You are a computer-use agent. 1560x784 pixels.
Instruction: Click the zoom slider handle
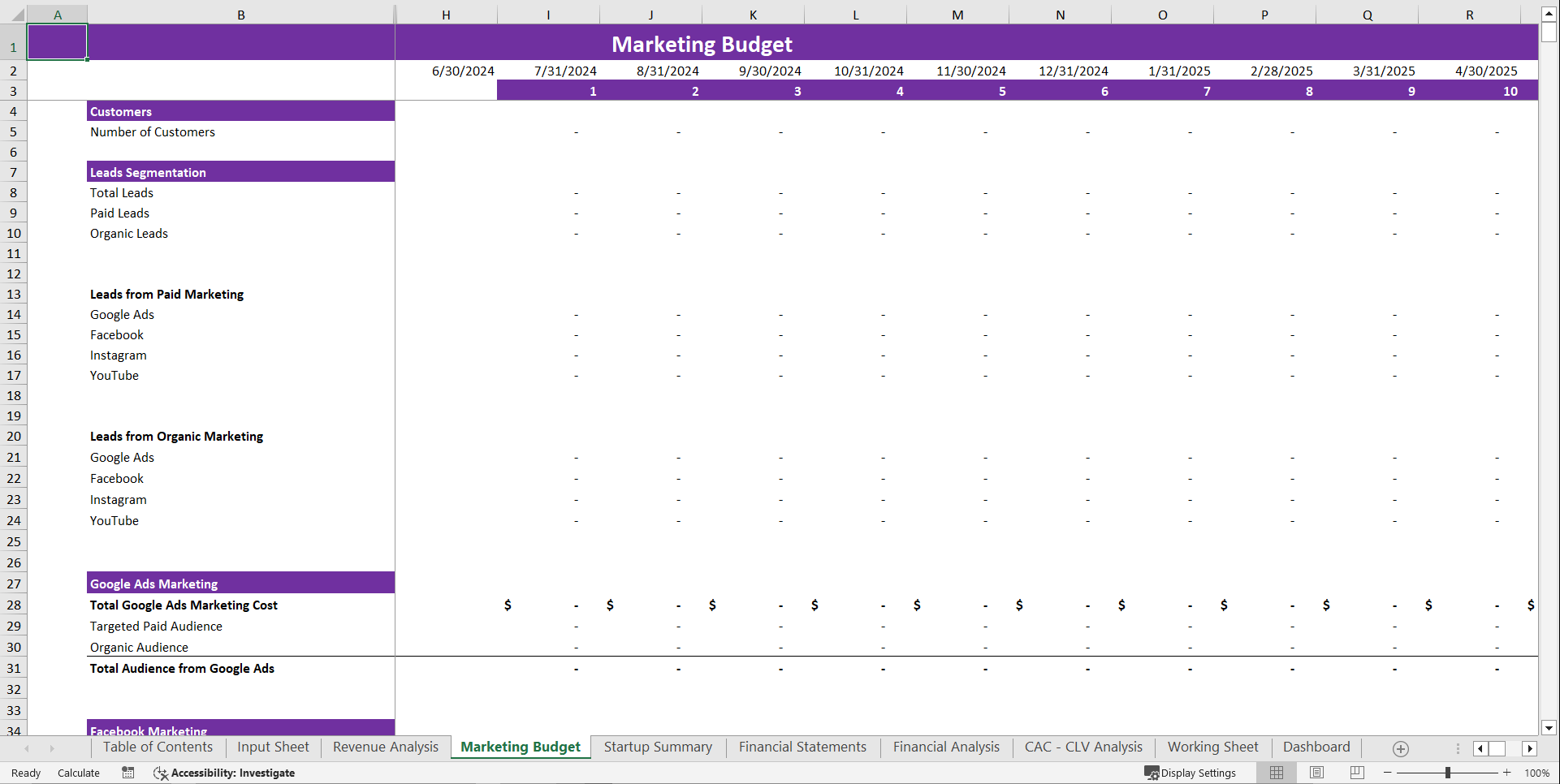click(1448, 773)
